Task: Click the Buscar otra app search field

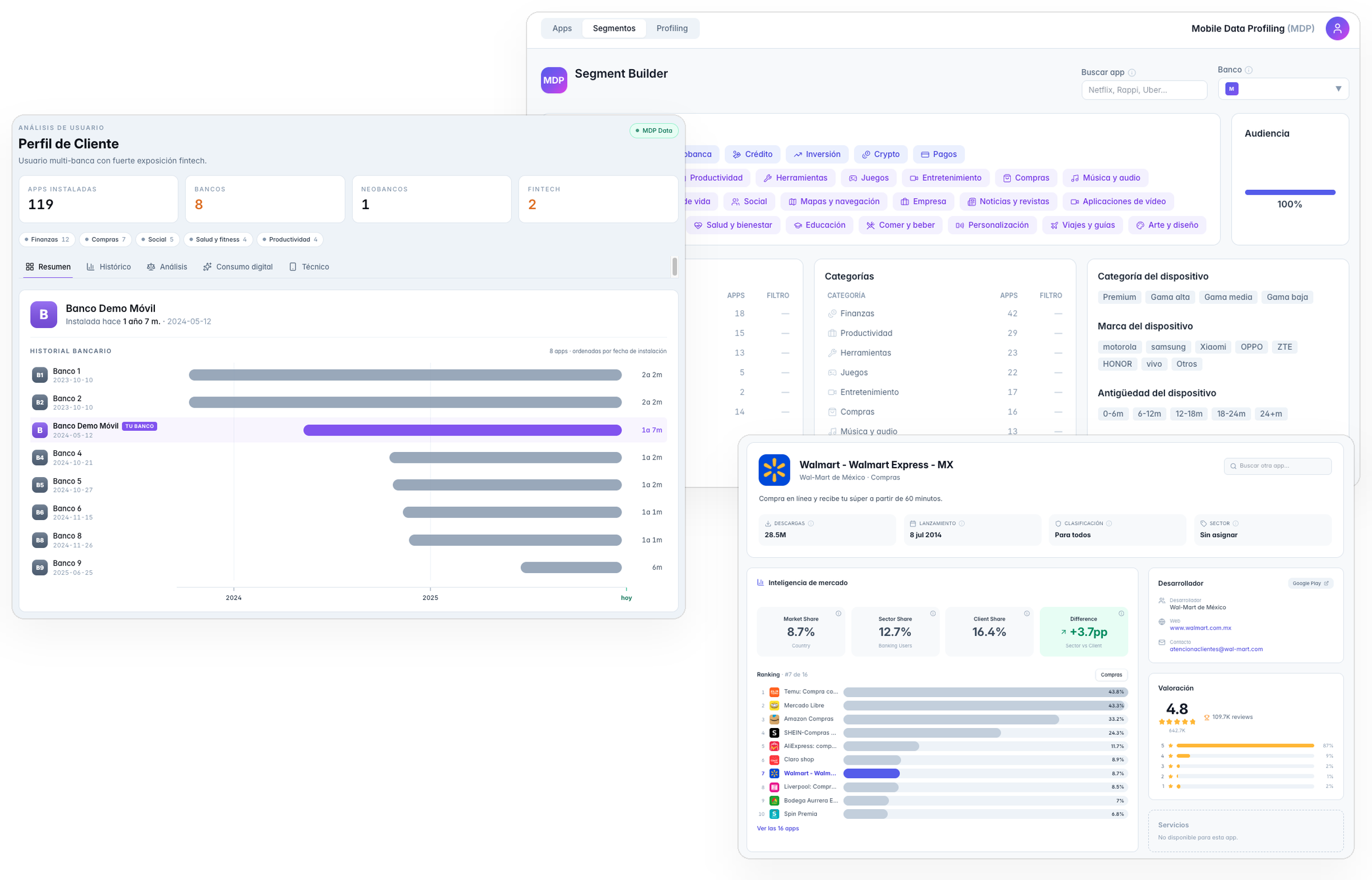Action: click(x=1278, y=466)
